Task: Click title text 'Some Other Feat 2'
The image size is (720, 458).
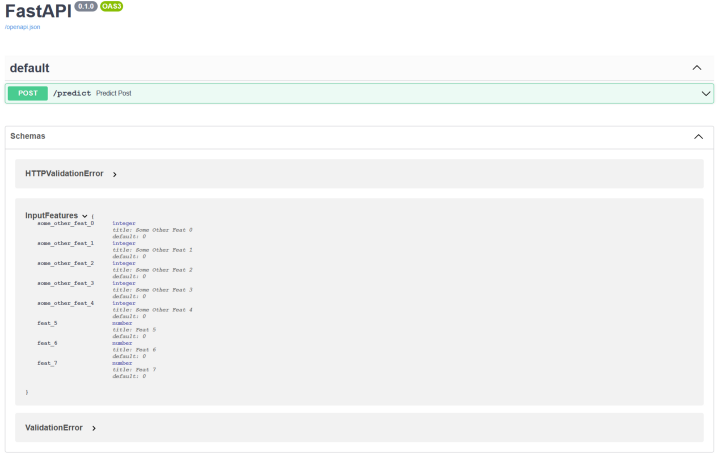Action: [x=164, y=270]
